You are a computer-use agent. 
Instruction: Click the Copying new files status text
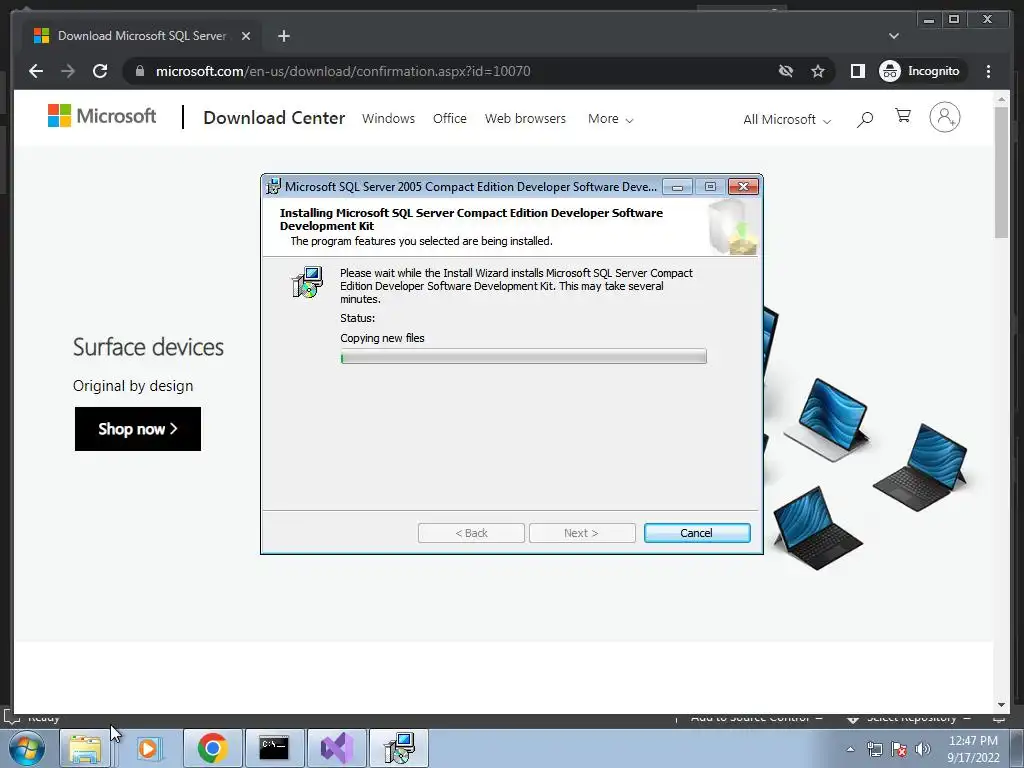tap(382, 338)
